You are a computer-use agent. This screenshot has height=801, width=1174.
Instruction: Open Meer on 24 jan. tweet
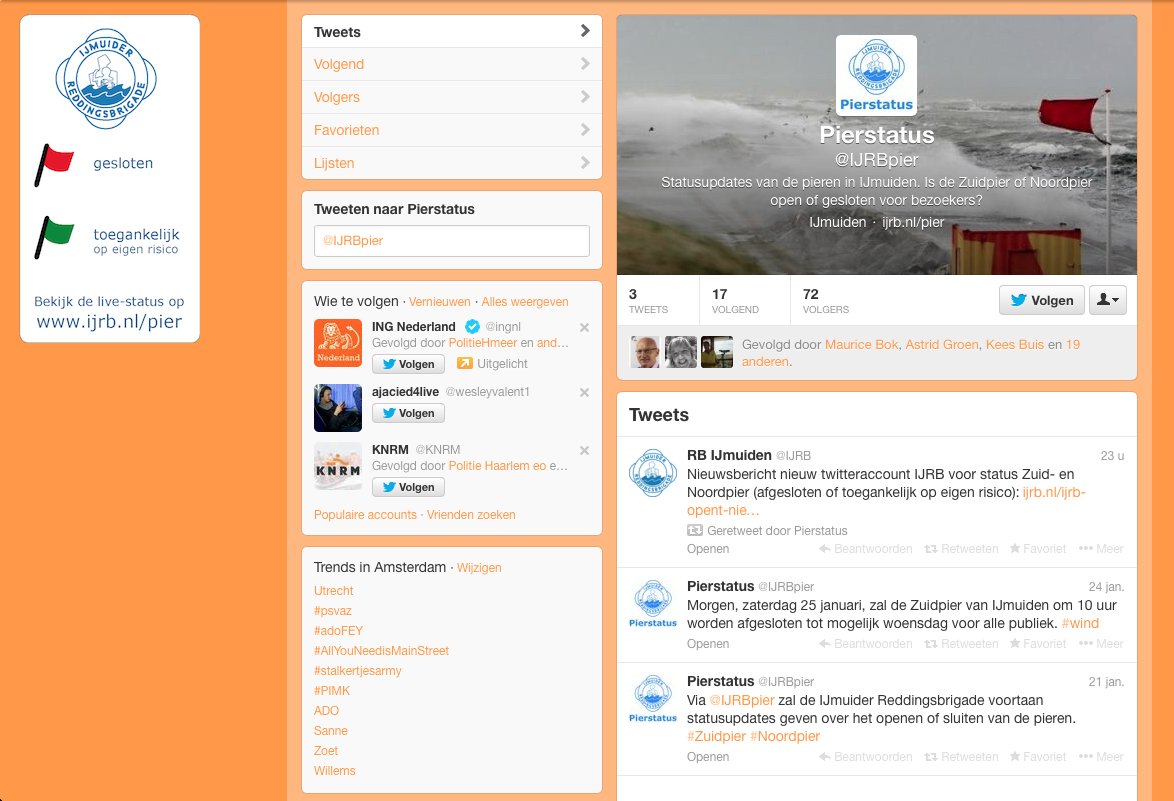[1101, 644]
